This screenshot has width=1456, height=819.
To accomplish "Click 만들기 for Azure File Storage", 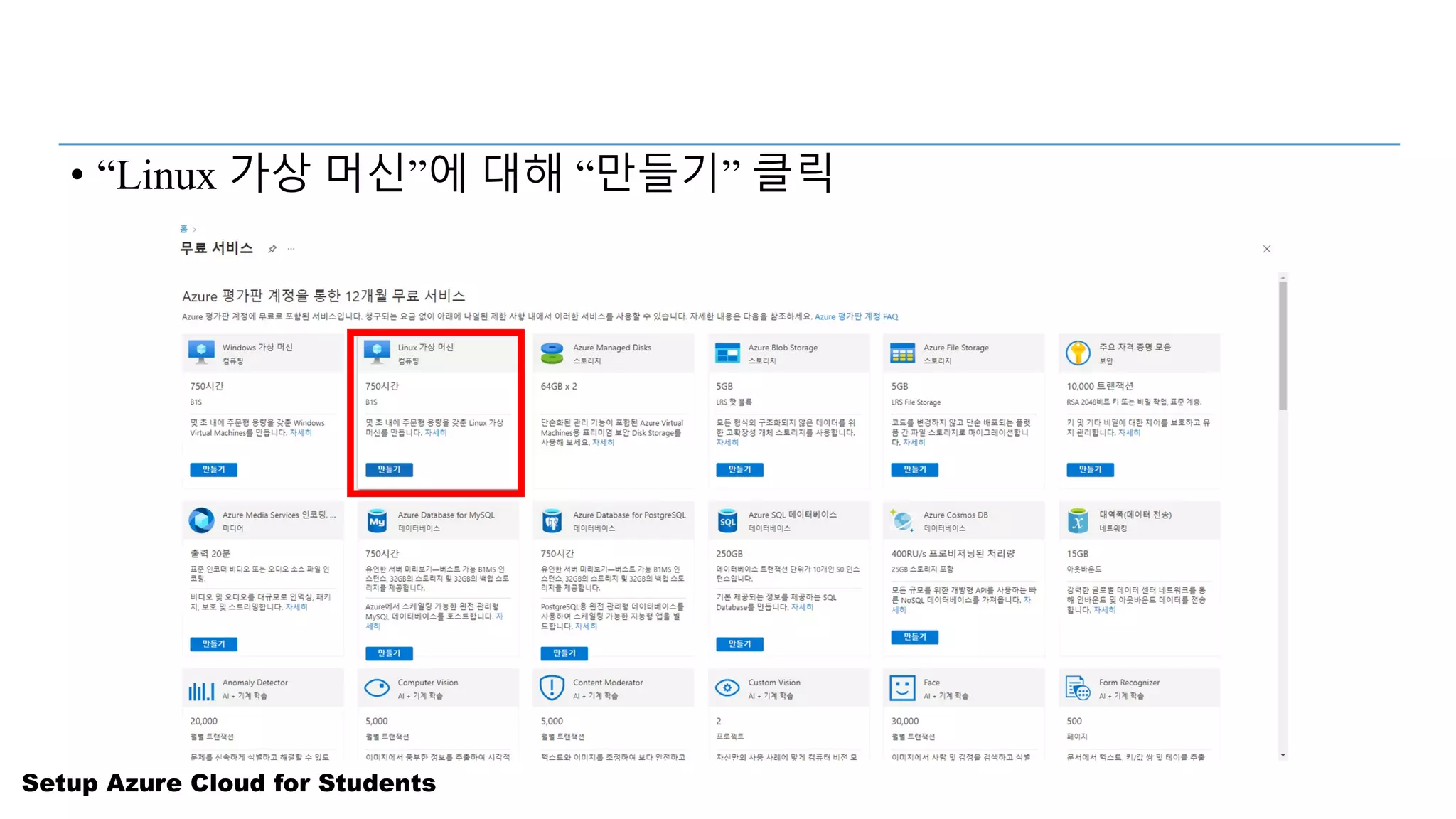I will pos(915,469).
